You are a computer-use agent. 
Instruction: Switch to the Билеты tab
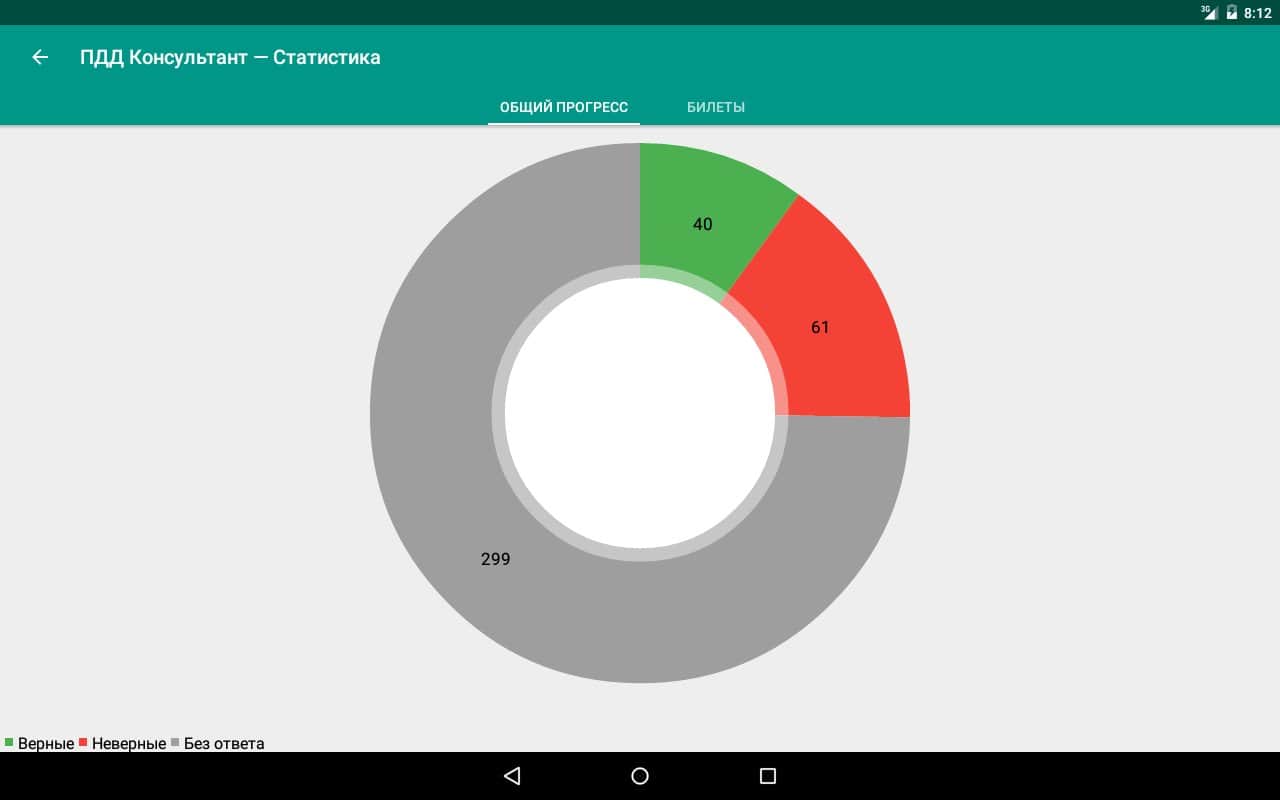715,107
